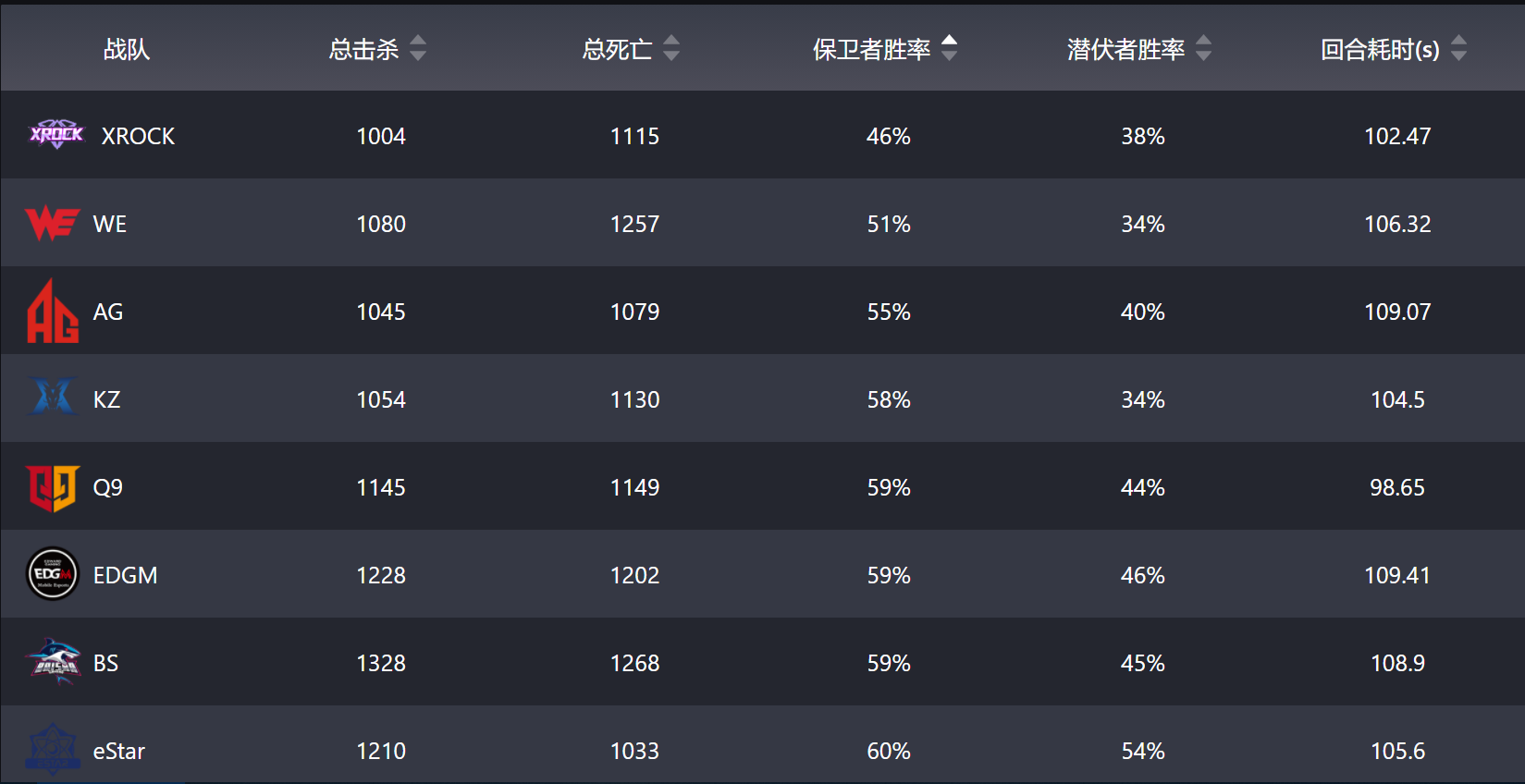Screen dimensions: 1525x784
Task: Click the EDGM team logo
Action: tap(53, 574)
